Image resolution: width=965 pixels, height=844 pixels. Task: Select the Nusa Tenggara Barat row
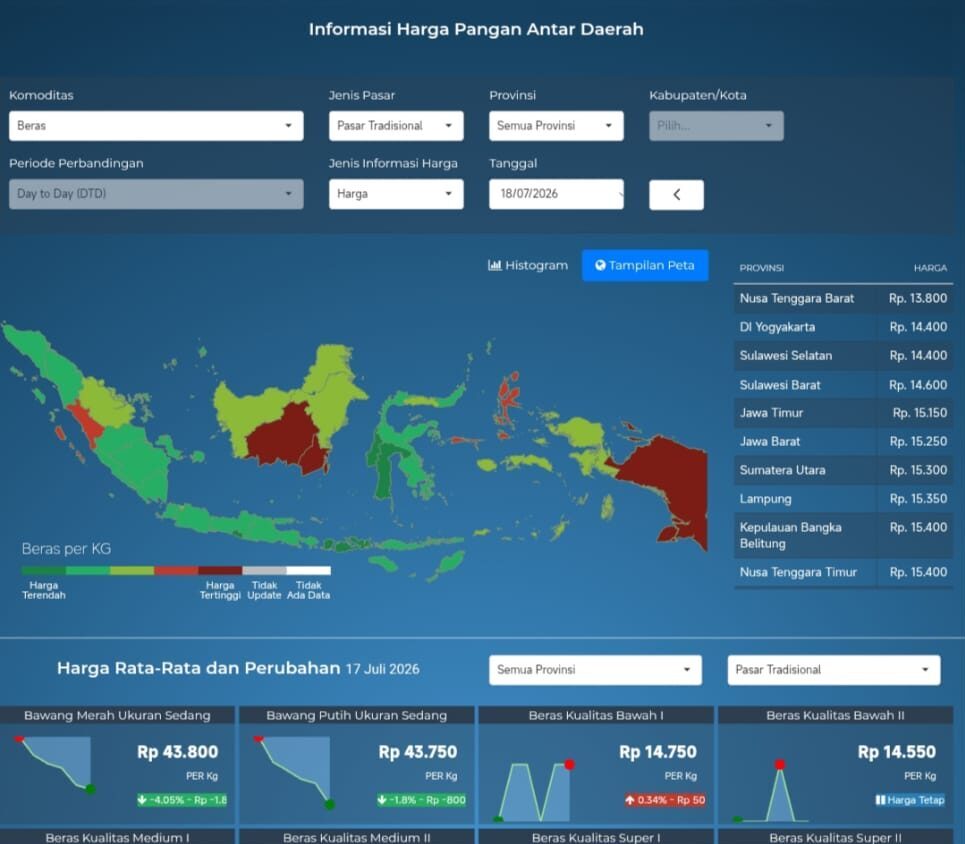pyautogui.click(x=843, y=299)
